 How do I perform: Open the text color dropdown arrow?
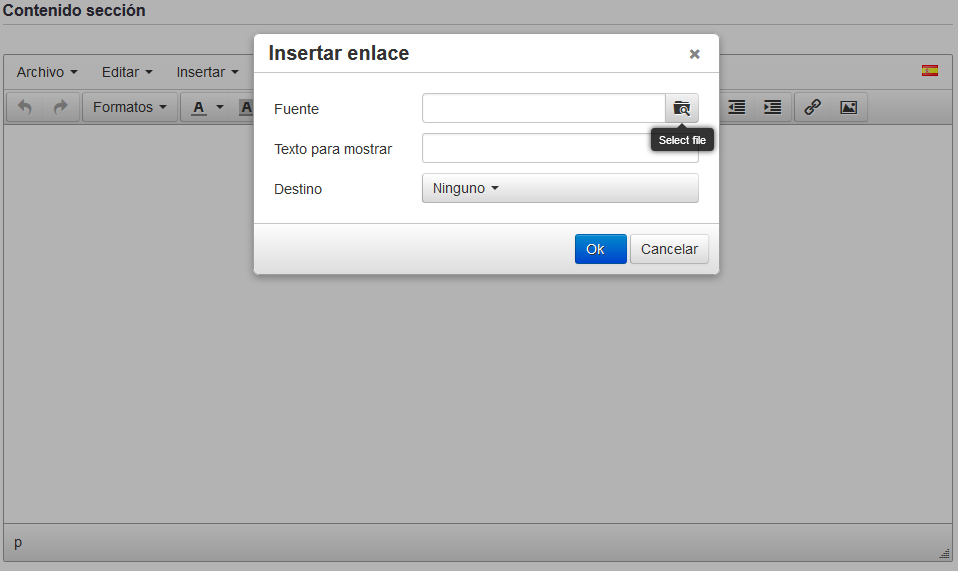click(220, 107)
